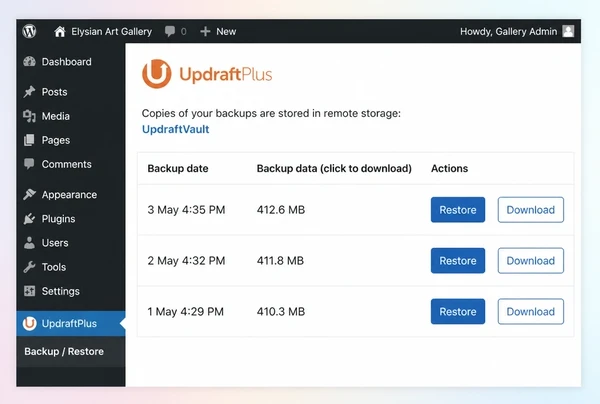Click the Media icon in sidebar
Viewport: 600px width, 404px height.
click(x=29, y=116)
